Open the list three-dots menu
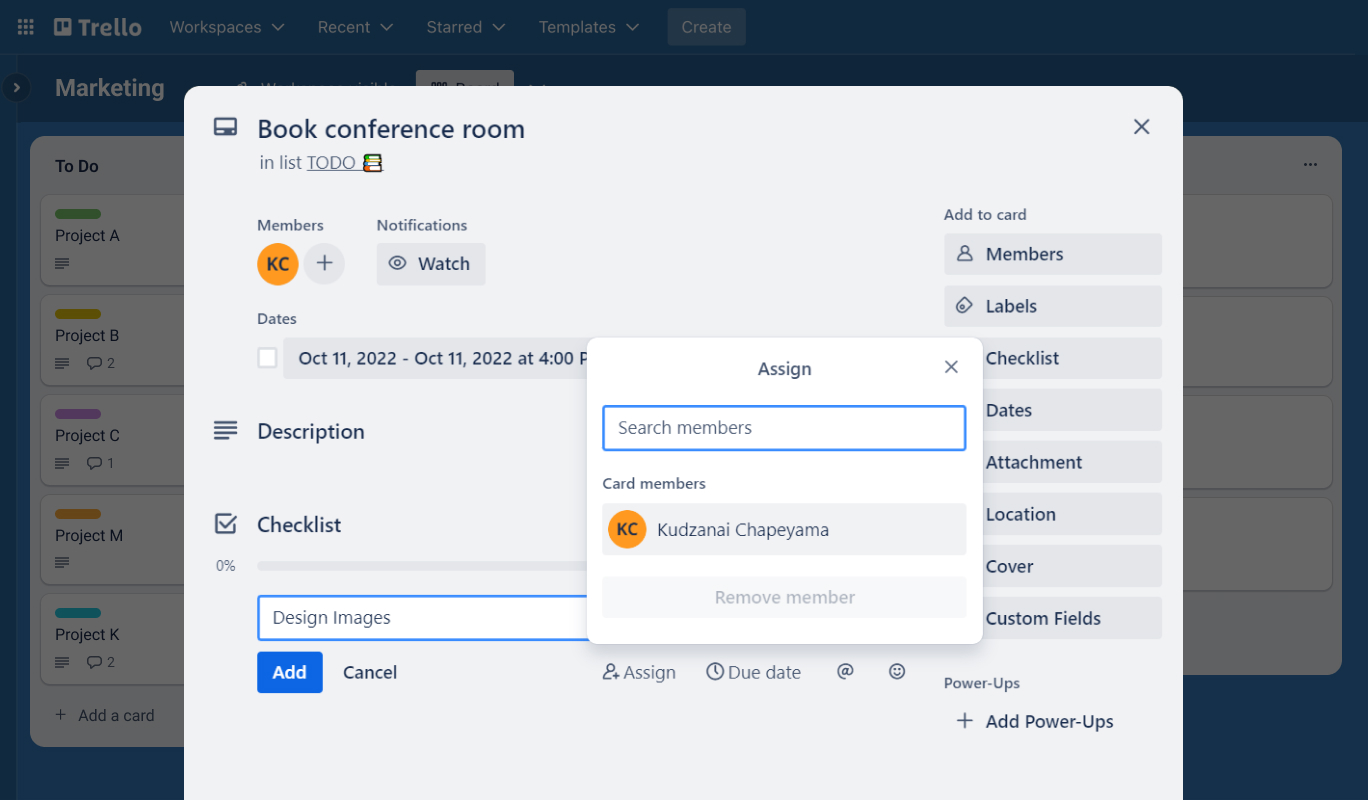The image size is (1368, 800). click(1310, 165)
